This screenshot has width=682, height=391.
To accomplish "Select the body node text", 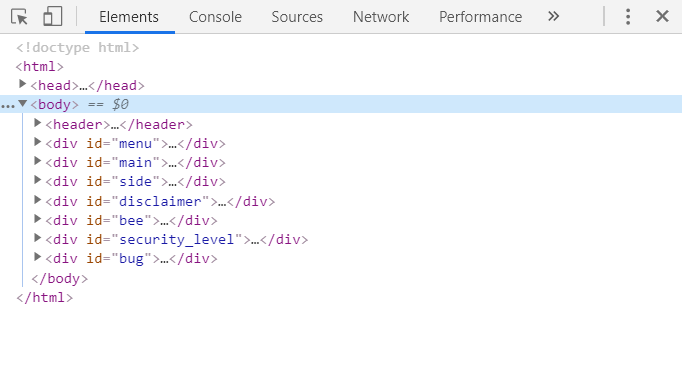I will (x=55, y=104).
